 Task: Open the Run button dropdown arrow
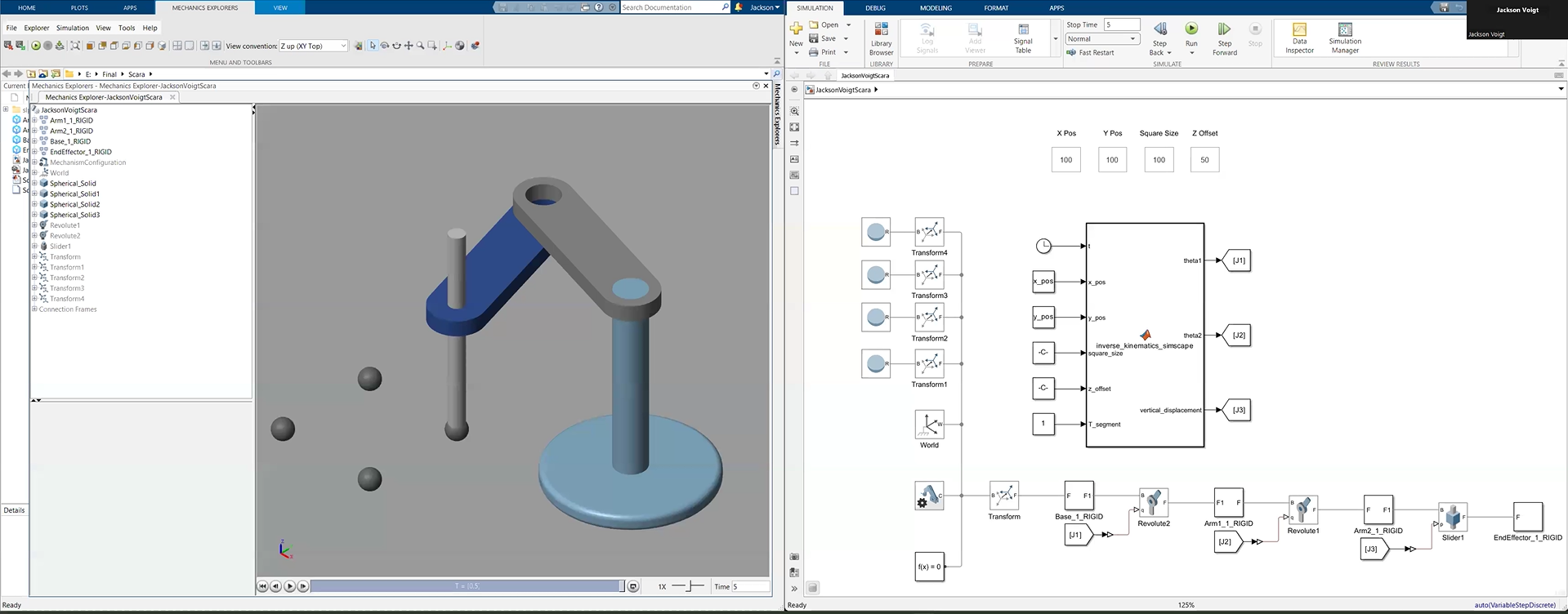1191,53
